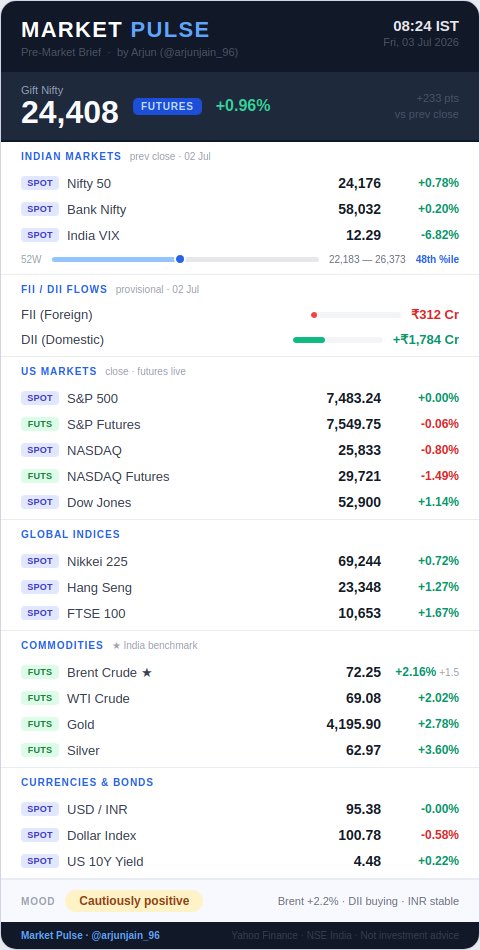Click the SPOT badge beside USD / INR

click(x=40, y=809)
